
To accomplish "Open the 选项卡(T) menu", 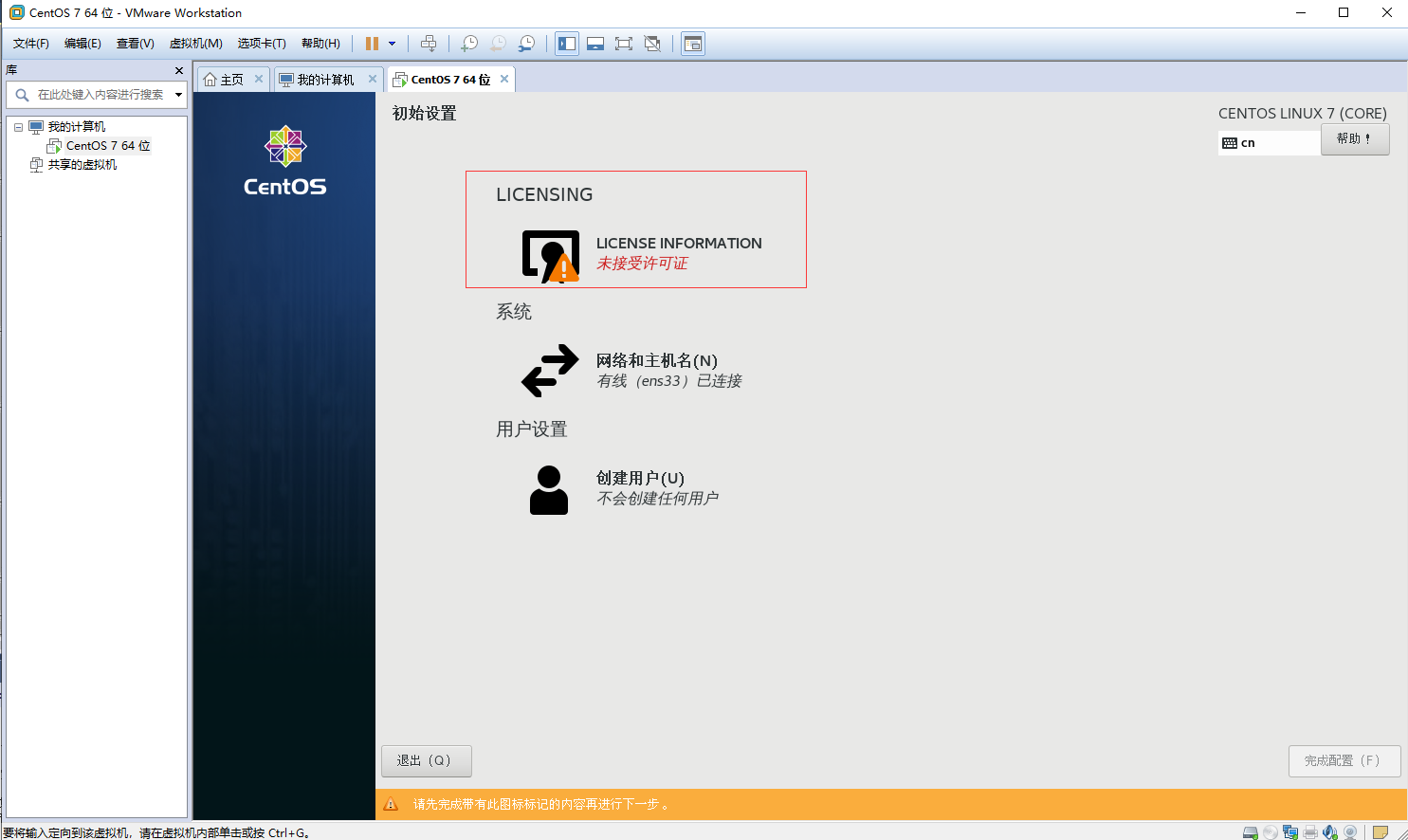I will click(x=262, y=44).
